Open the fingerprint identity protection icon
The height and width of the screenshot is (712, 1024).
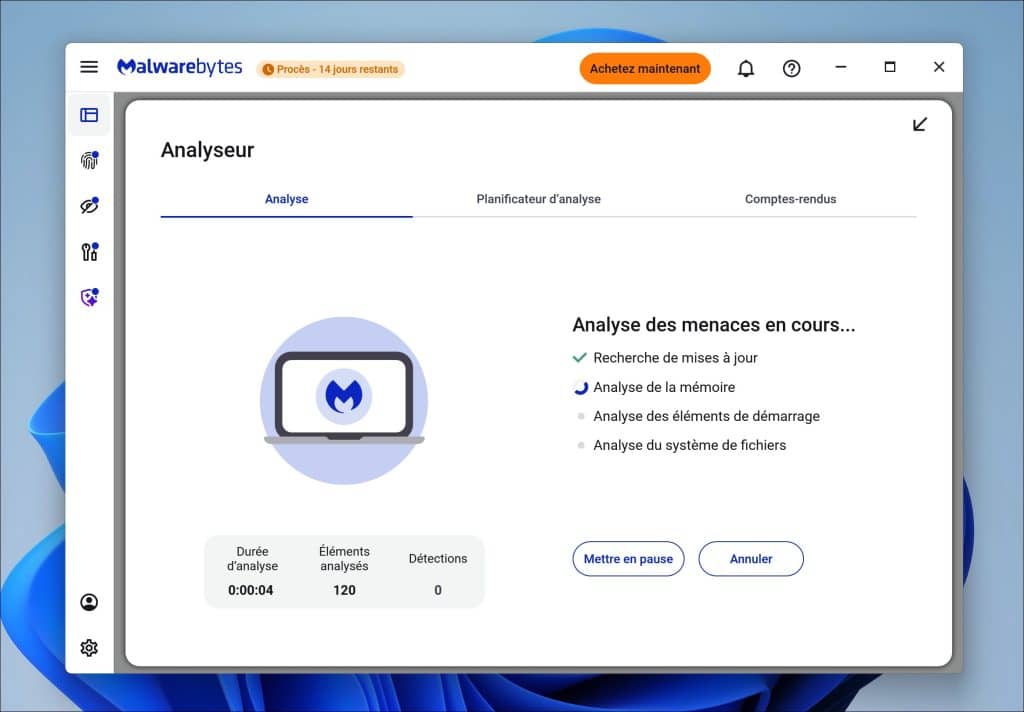[89, 160]
